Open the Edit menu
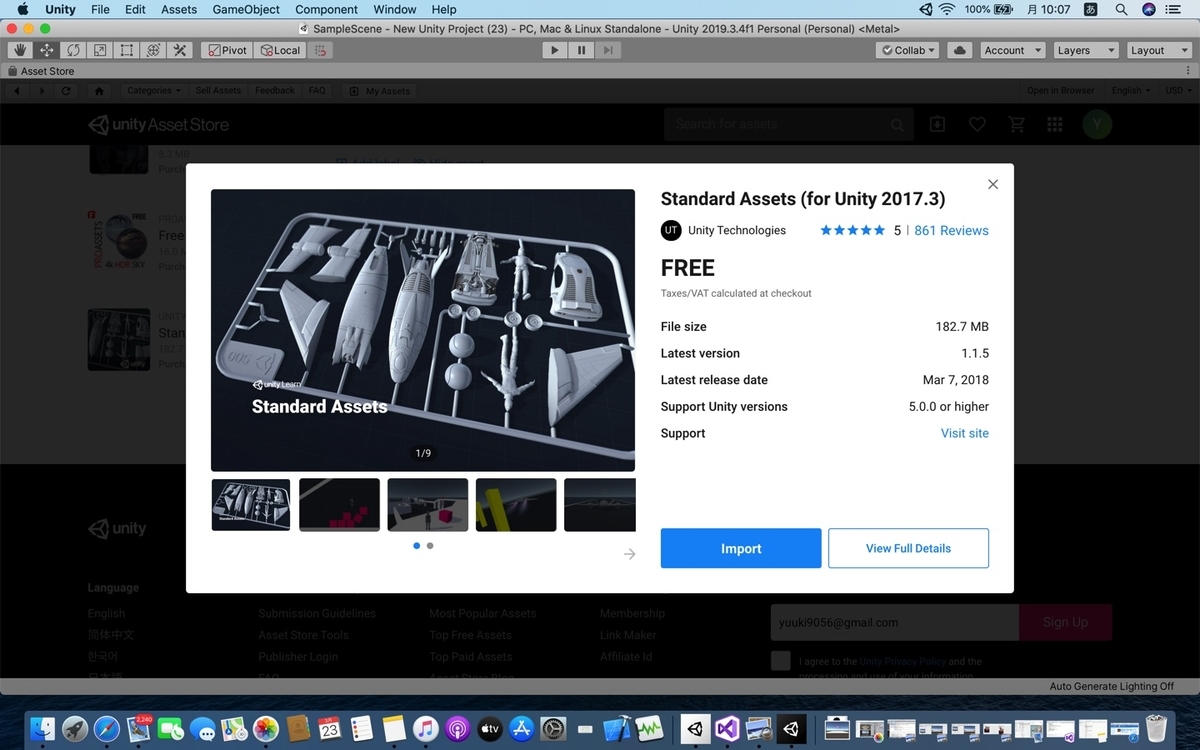 click(135, 9)
